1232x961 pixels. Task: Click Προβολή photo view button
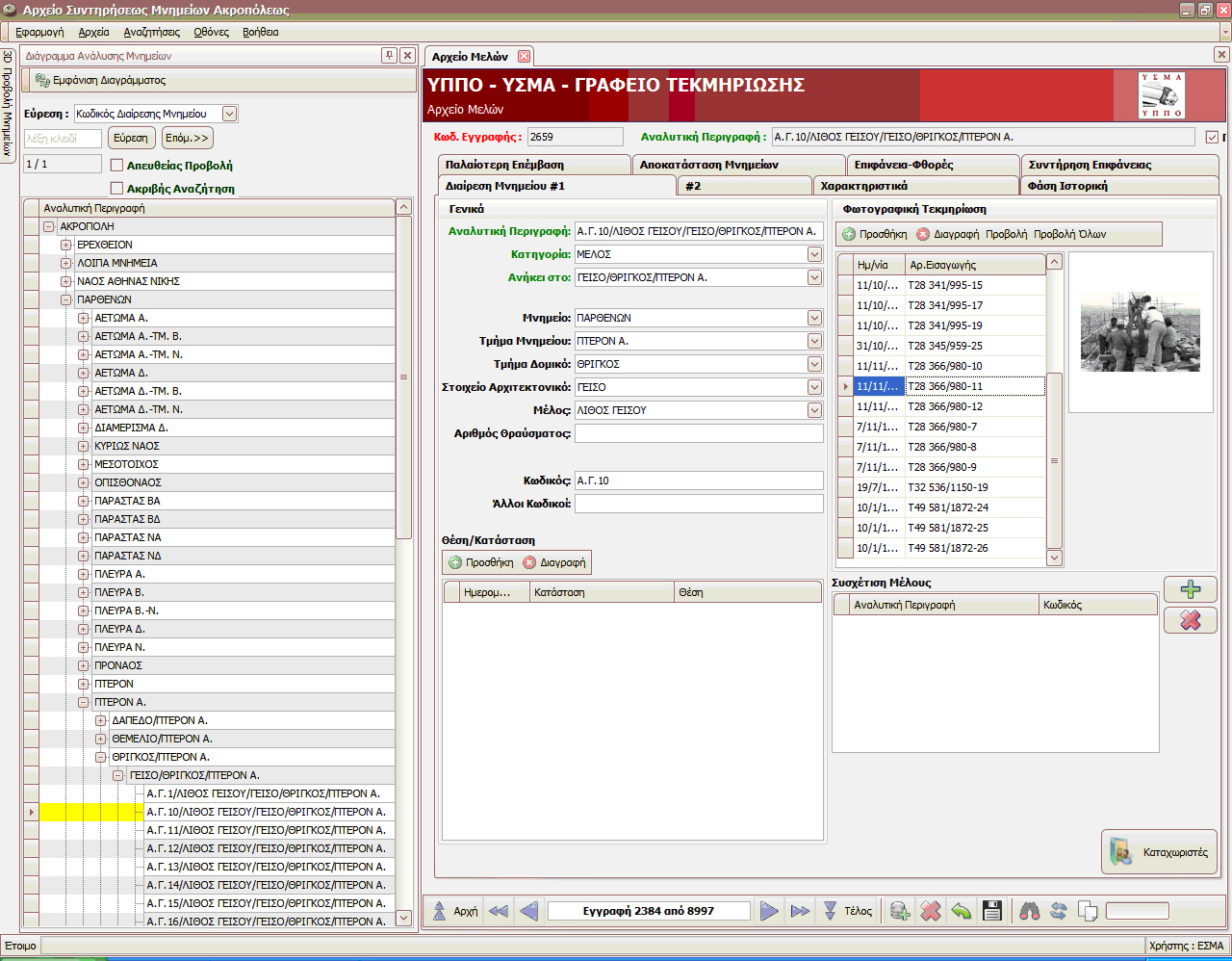[x=1006, y=234]
